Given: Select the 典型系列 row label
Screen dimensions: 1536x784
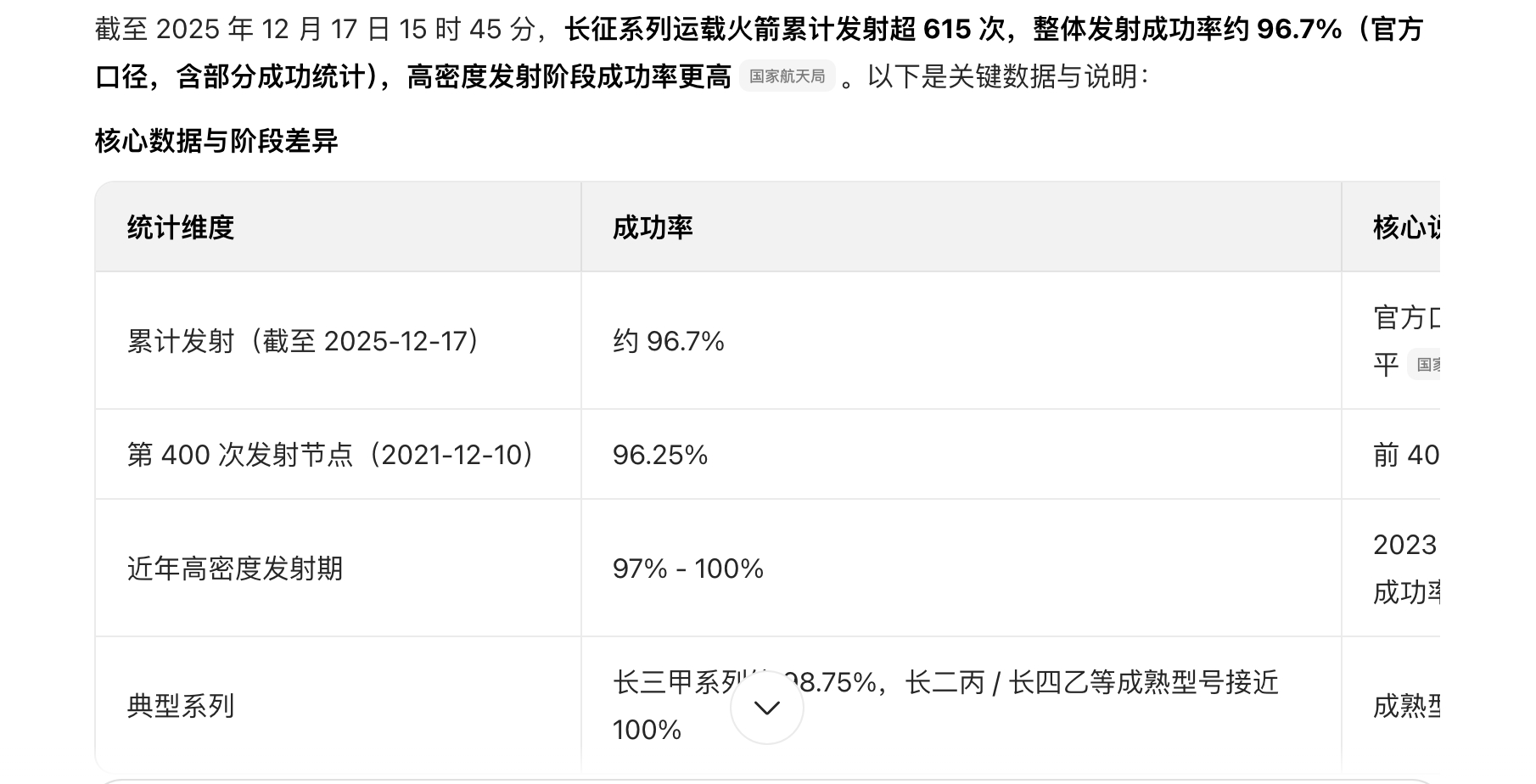Looking at the screenshot, I should pyautogui.click(x=181, y=706).
